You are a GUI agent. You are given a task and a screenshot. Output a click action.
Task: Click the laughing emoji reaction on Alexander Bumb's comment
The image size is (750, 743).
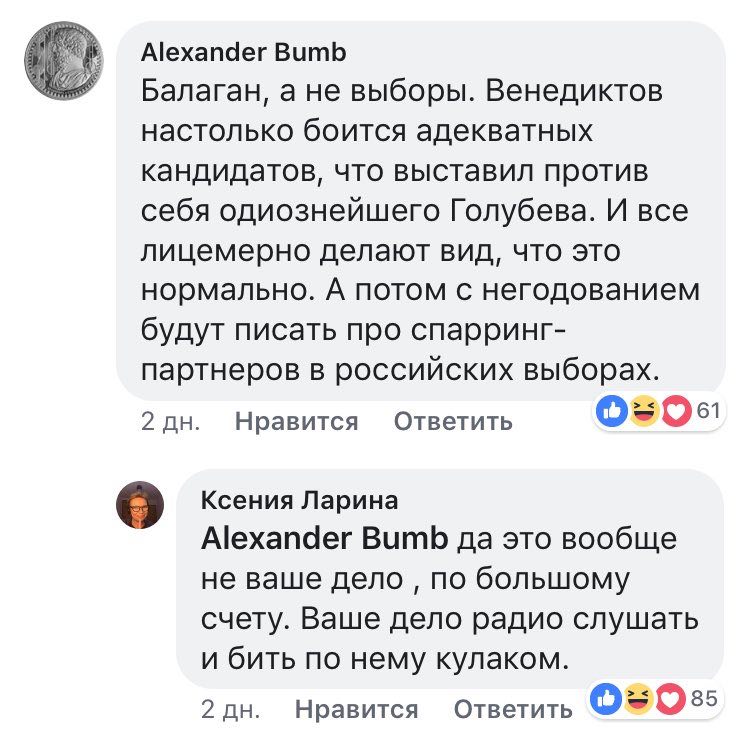(644, 411)
